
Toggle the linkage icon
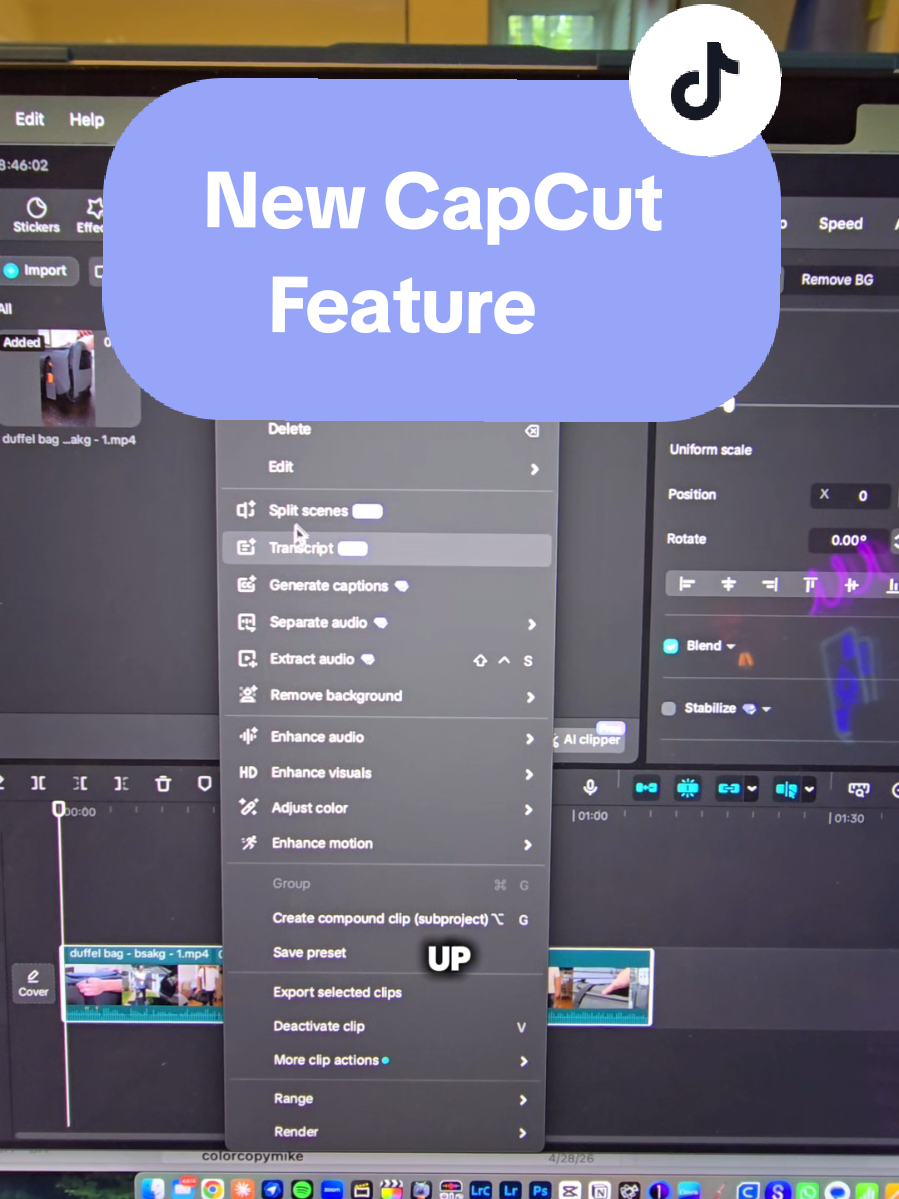coord(729,788)
